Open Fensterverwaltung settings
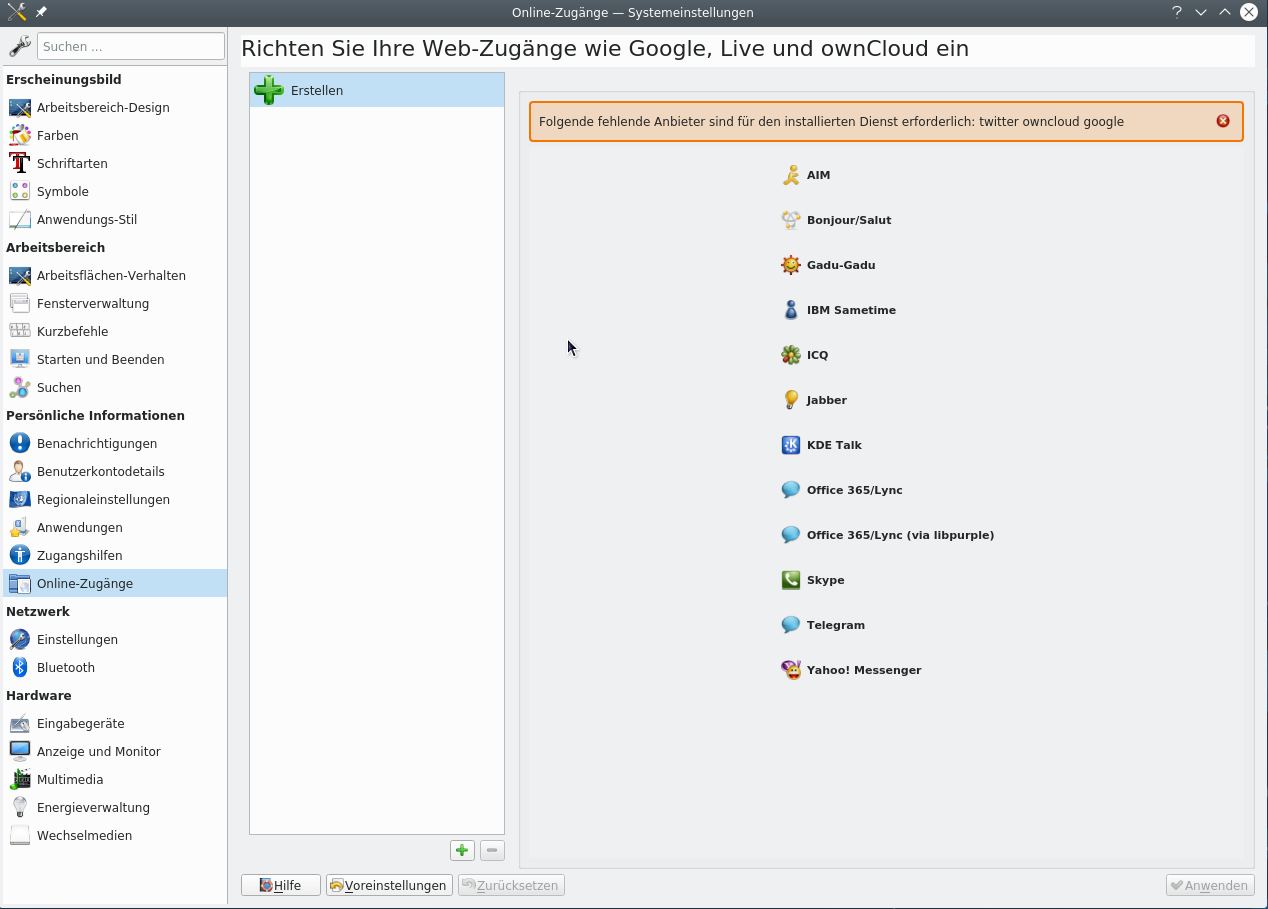The width and height of the screenshot is (1268, 909). coord(115,303)
